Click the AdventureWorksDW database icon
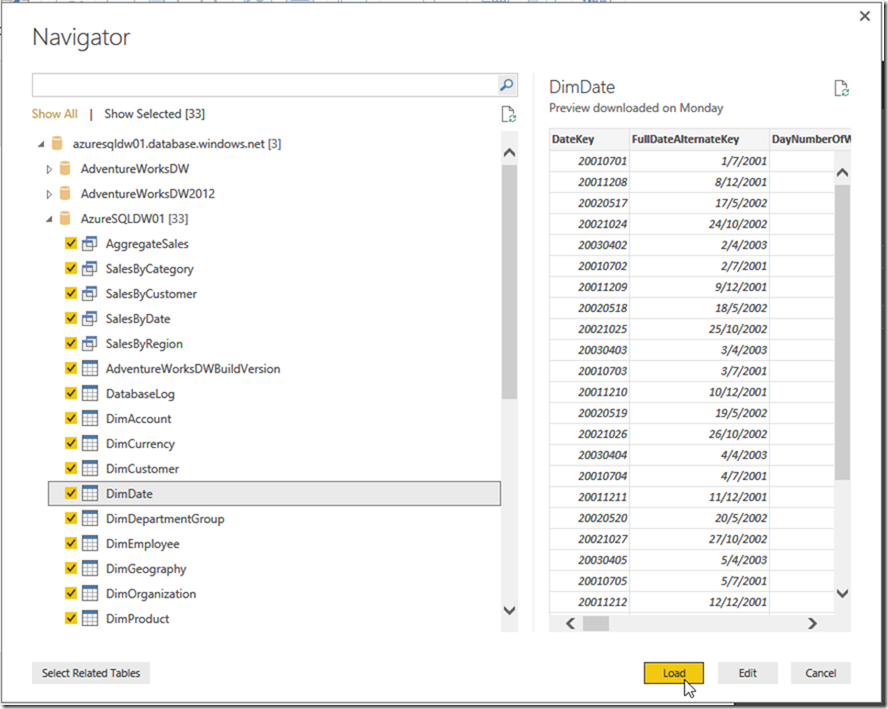Image resolution: width=888 pixels, height=709 pixels. pyautogui.click(x=65, y=169)
